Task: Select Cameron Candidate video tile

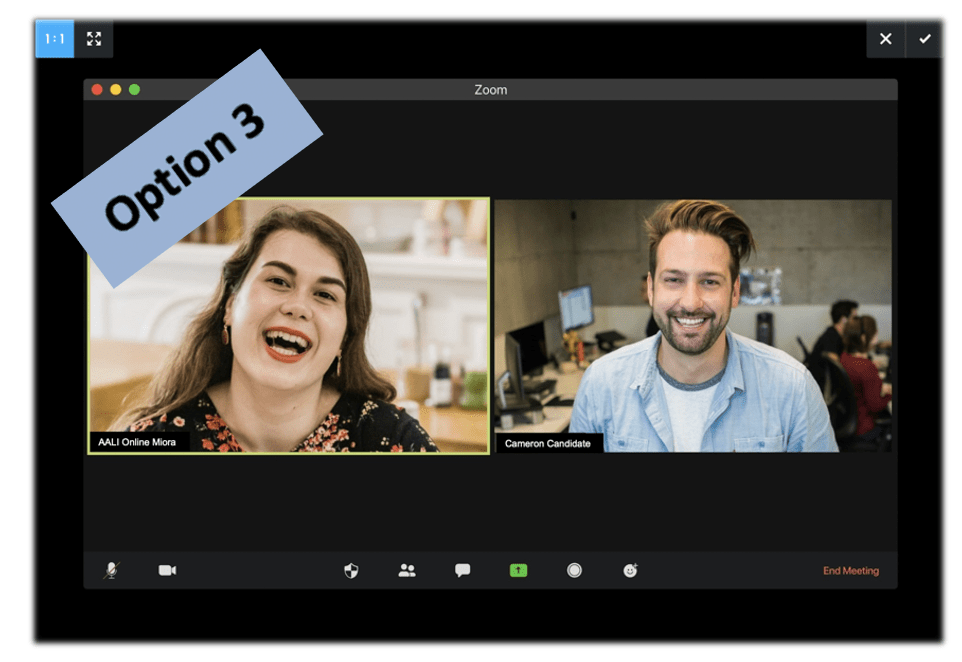Action: click(x=693, y=326)
